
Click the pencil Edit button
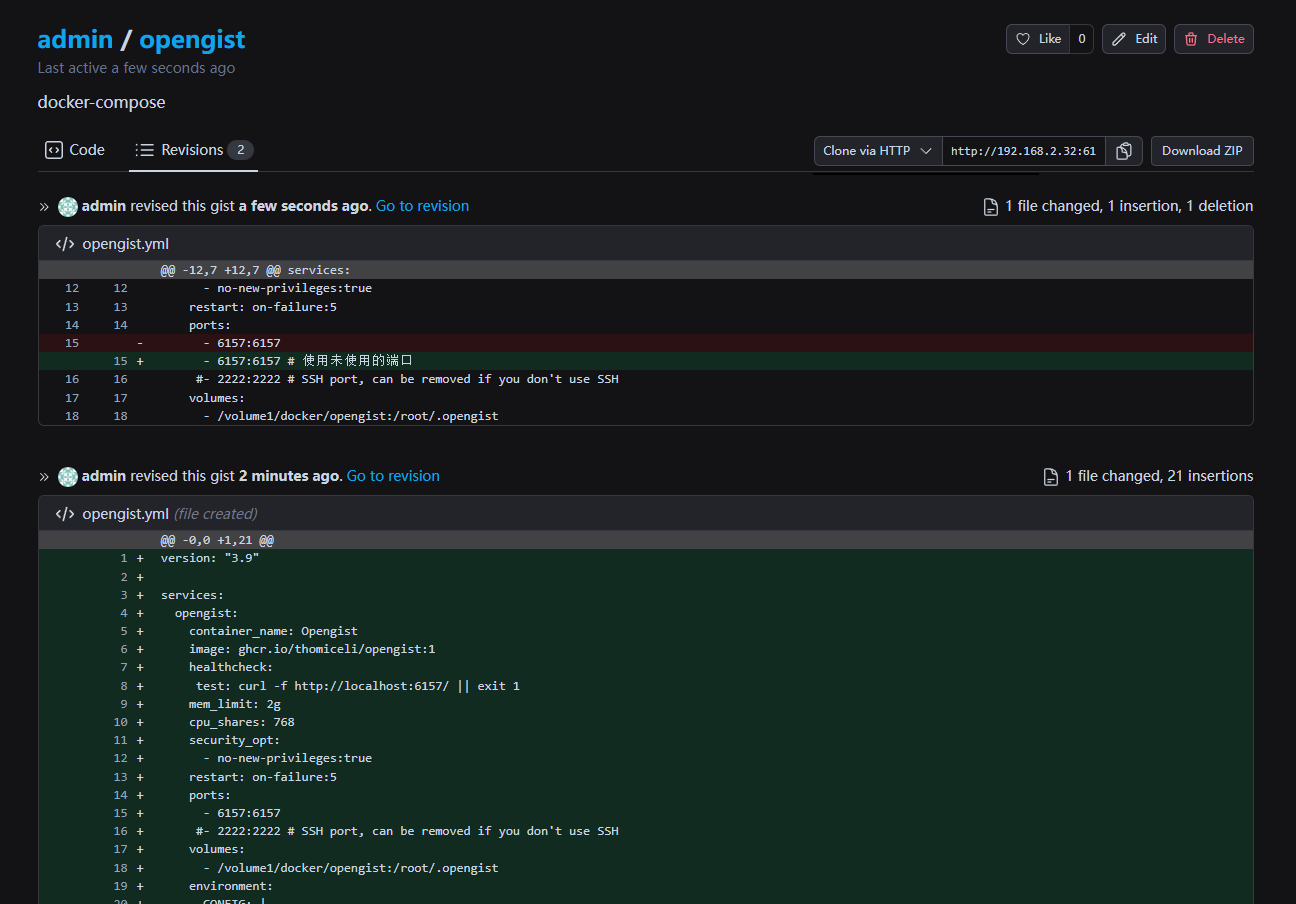pos(1134,39)
